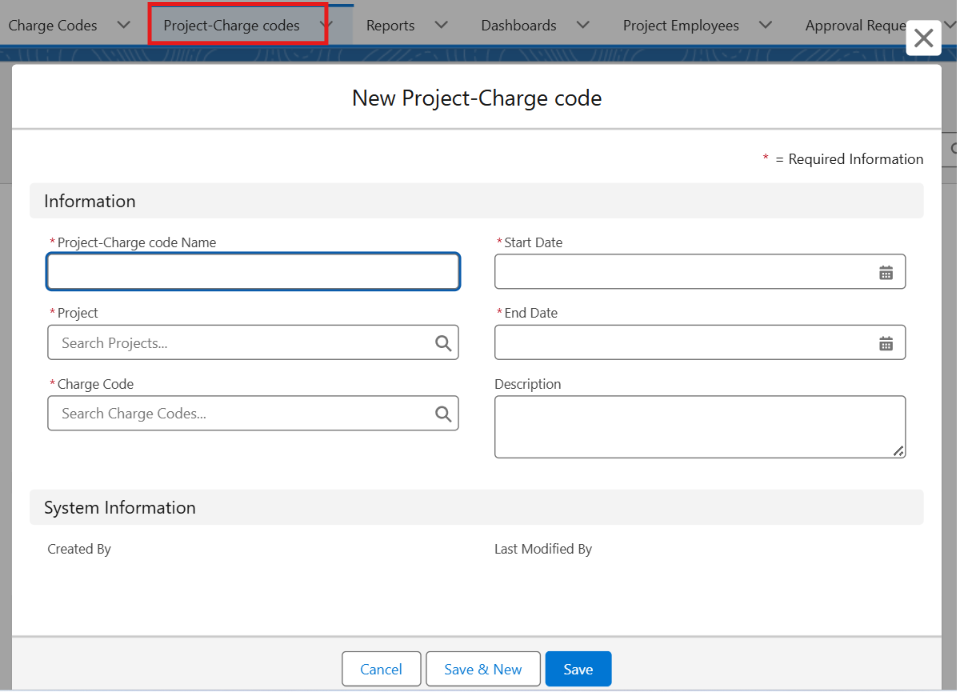Switch to the Reports tab

click(x=390, y=26)
